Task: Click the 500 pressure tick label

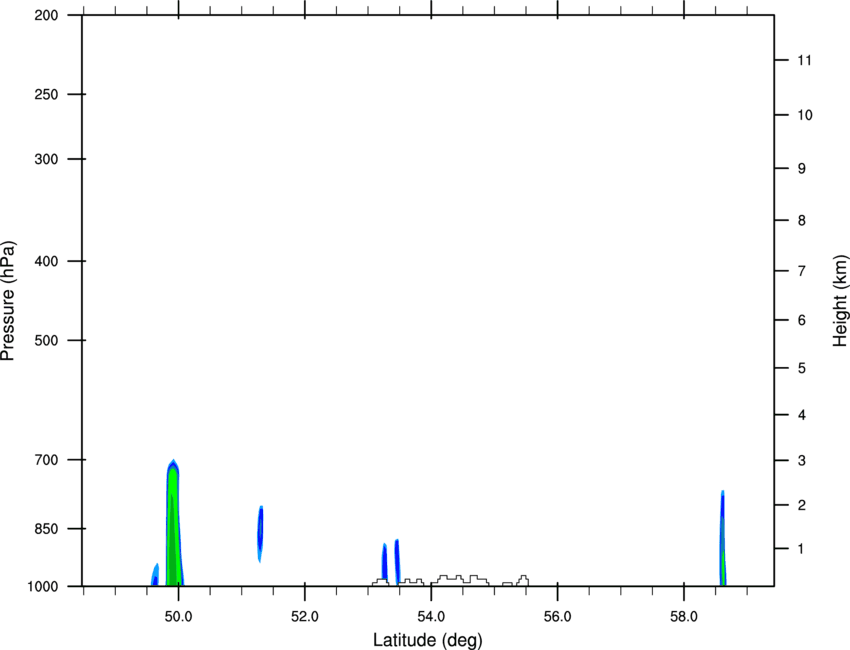Action: click(47, 340)
